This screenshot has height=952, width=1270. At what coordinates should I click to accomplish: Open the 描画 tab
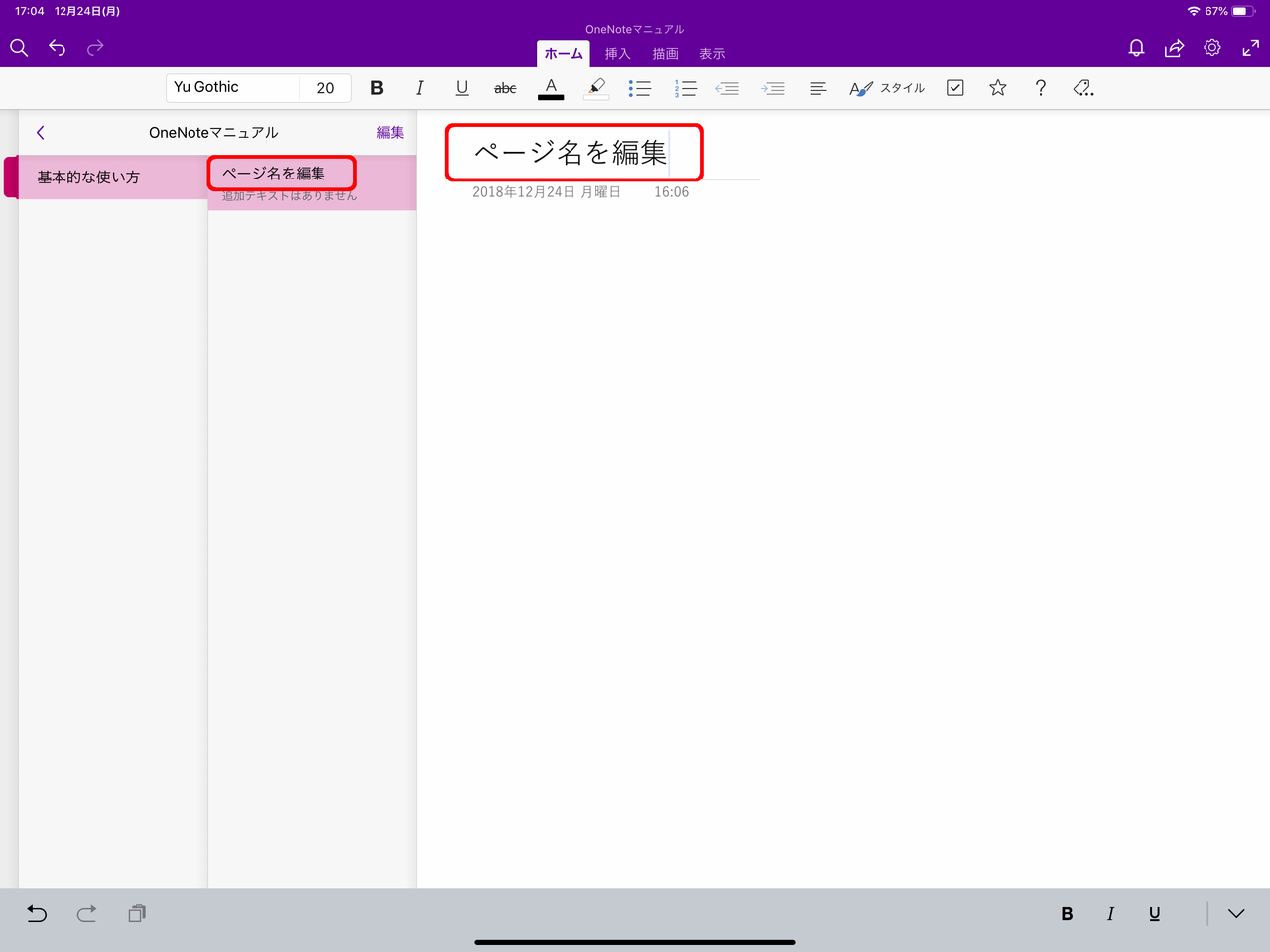[x=666, y=54]
